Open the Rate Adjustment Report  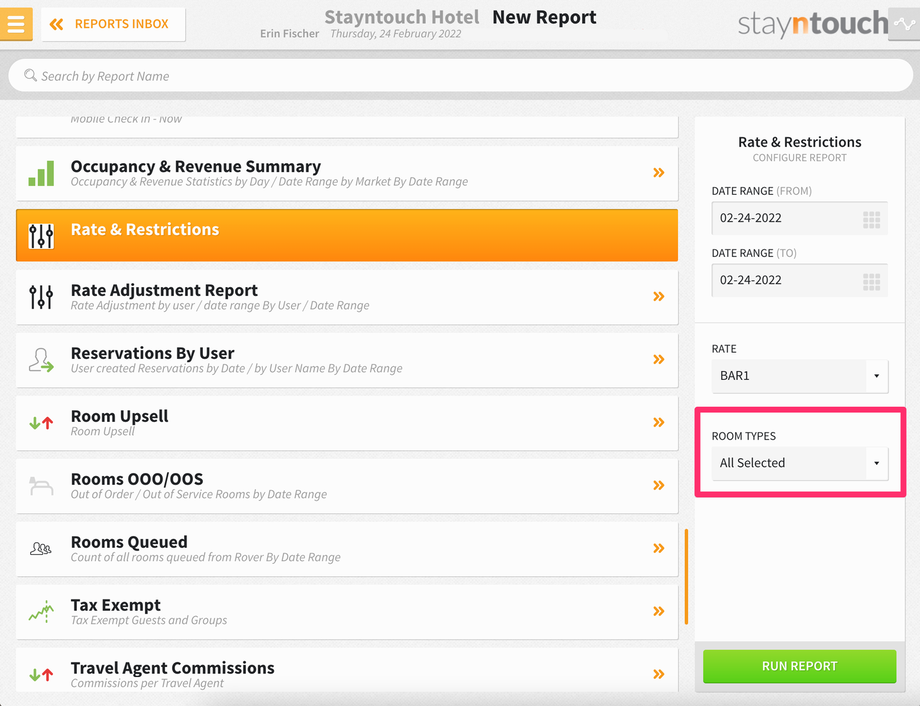pyautogui.click(x=347, y=297)
